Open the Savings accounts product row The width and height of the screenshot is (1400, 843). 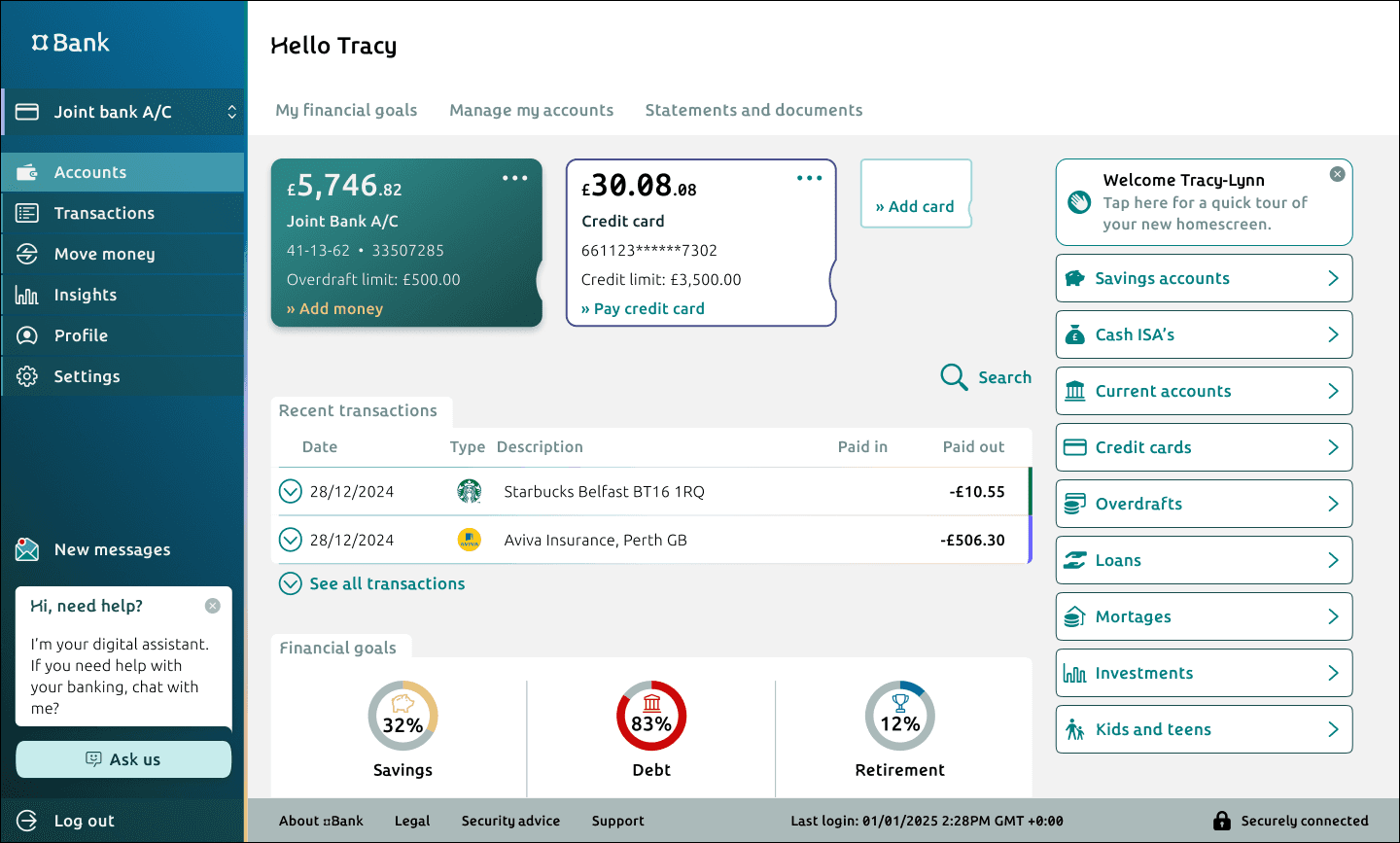1204,278
